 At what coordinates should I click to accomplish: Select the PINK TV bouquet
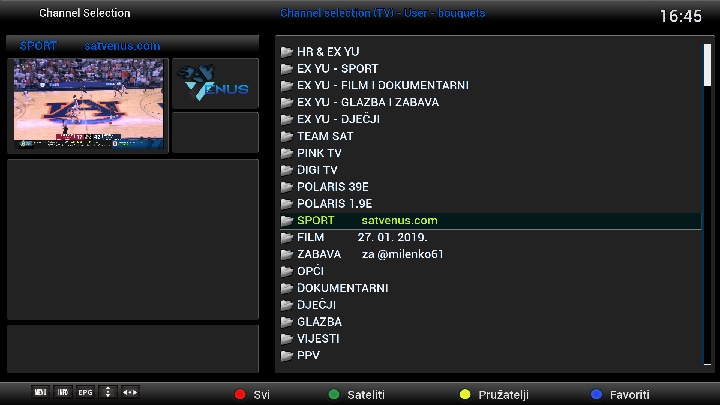490,153
